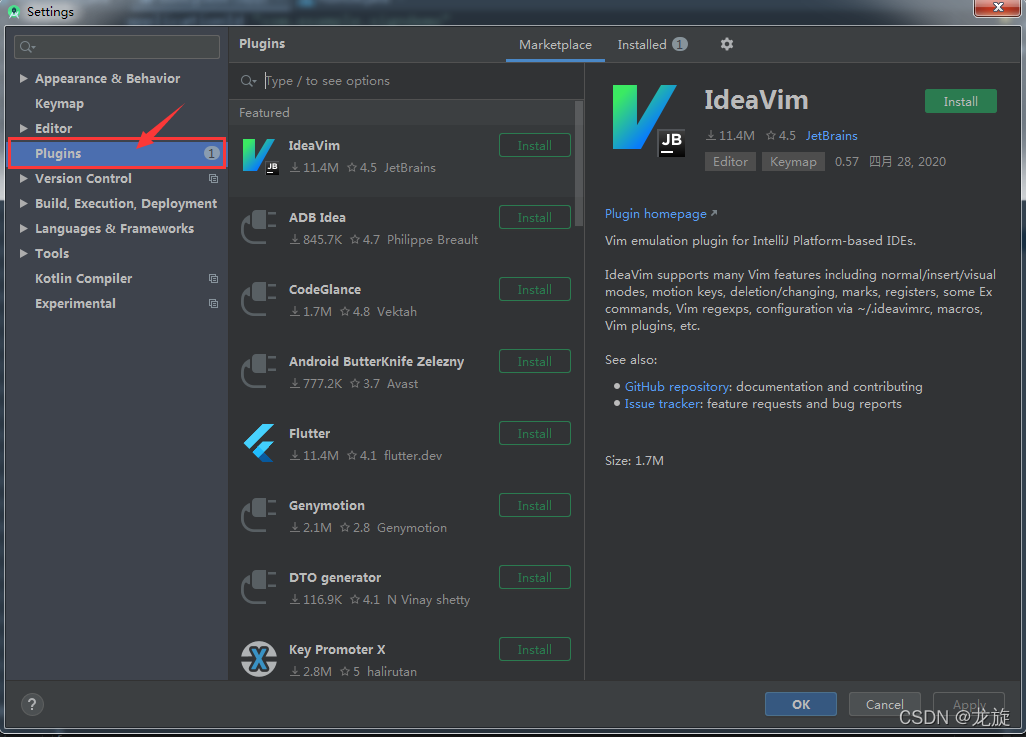The image size is (1026, 737).
Task: Click the Cancel button
Action: 885,704
